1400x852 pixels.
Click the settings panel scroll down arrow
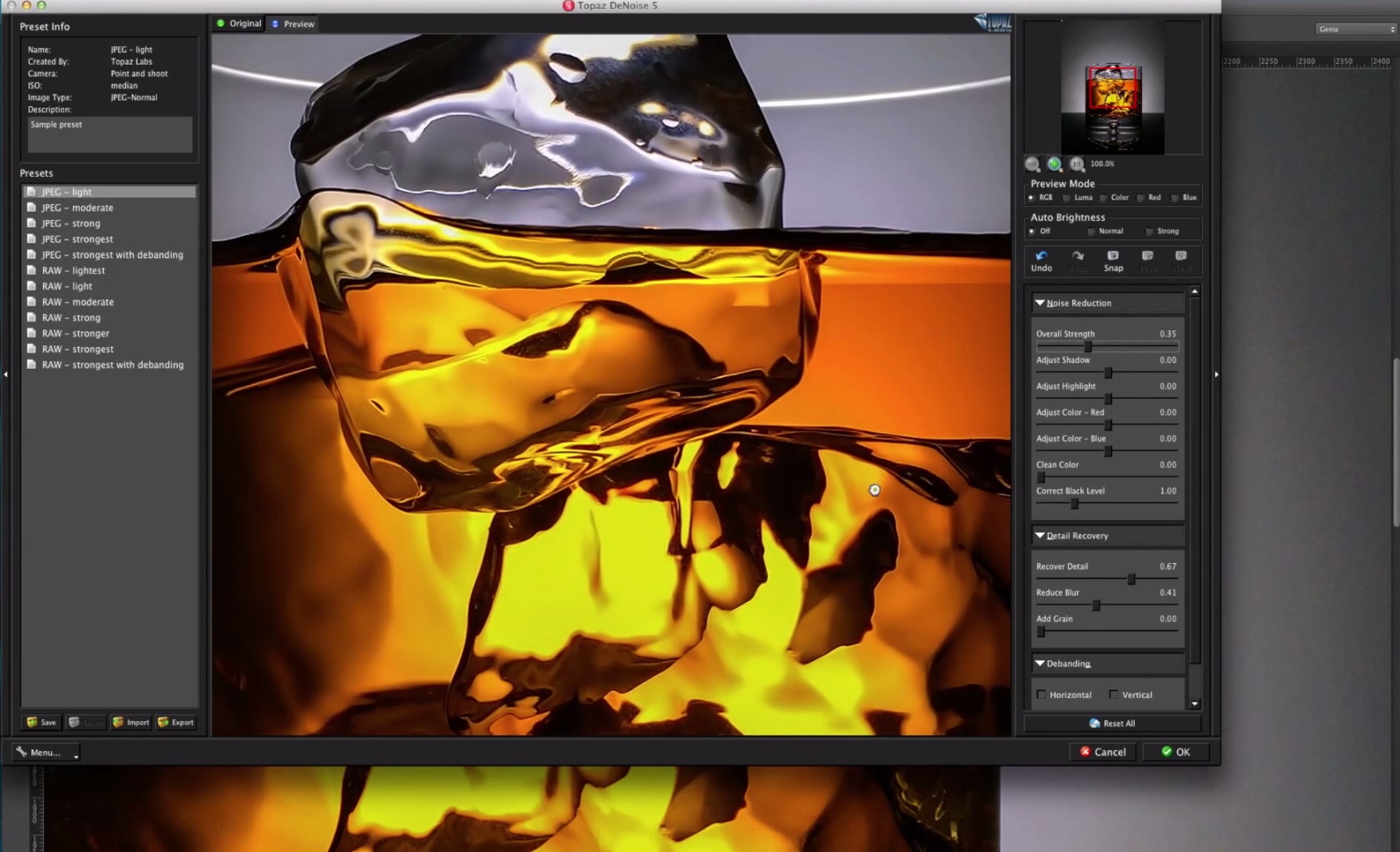tap(1194, 704)
